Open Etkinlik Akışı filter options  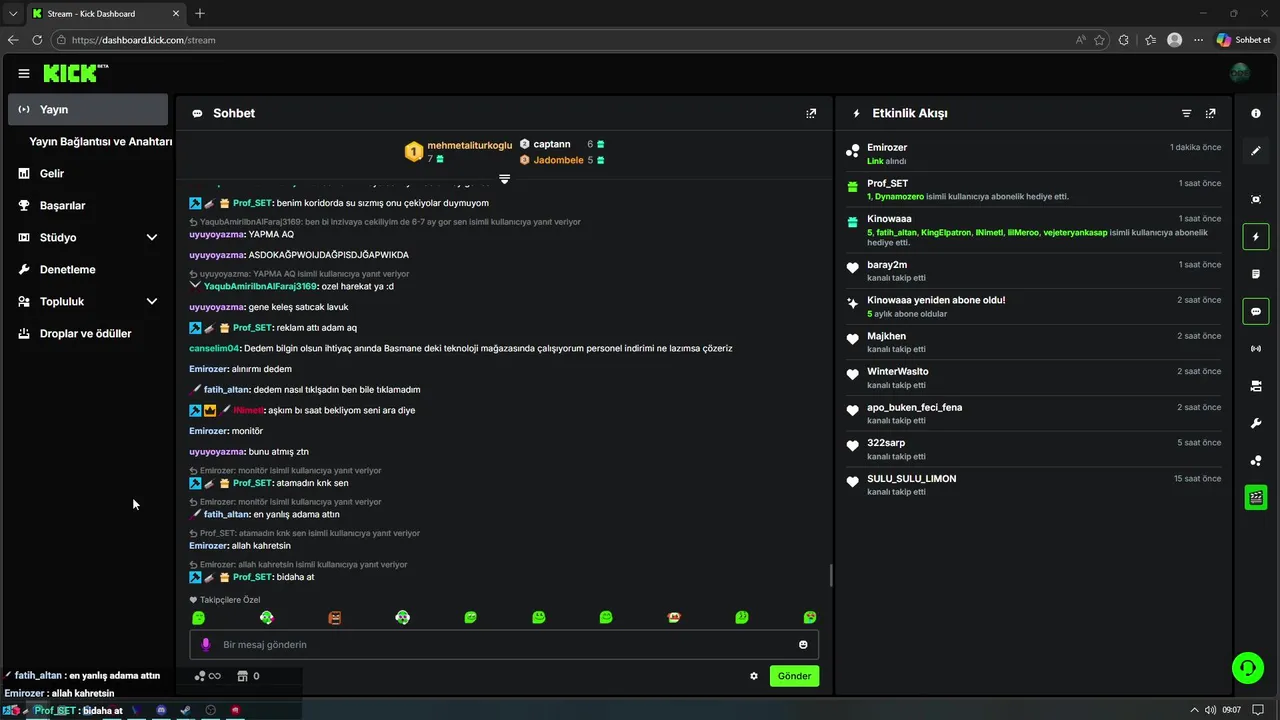(1186, 114)
